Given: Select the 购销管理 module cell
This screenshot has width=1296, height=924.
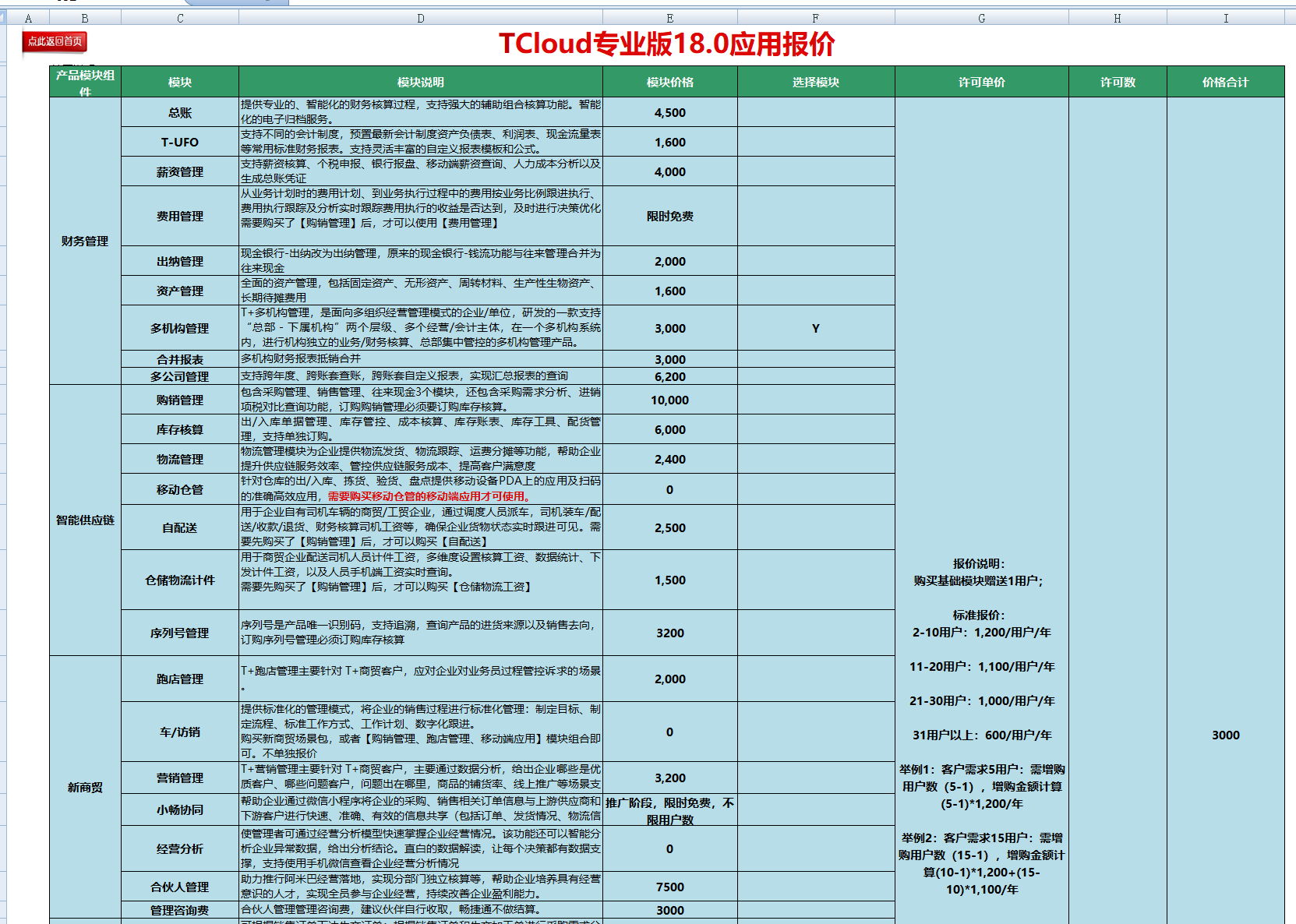Looking at the screenshot, I should pos(180,400).
